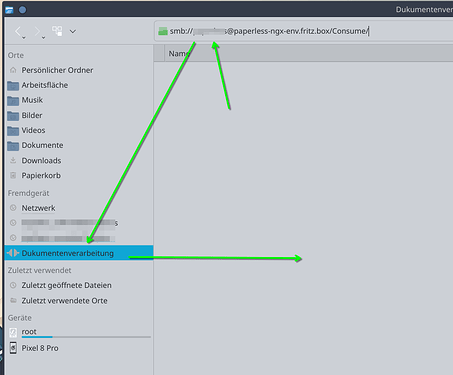
Task: Click the root disk usage bar
Action: [x=86, y=337]
